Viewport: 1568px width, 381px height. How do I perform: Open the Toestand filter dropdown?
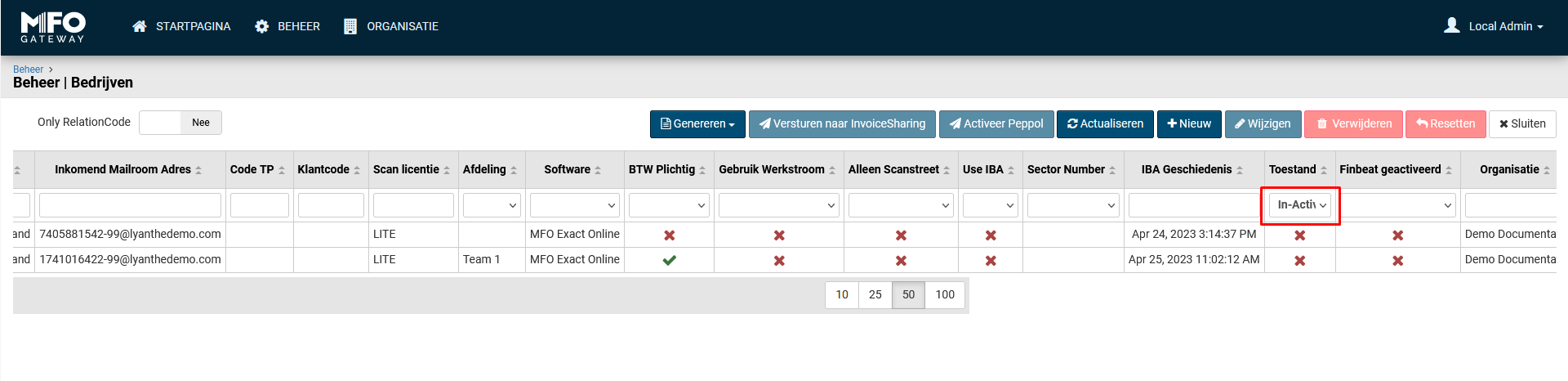coord(1301,205)
